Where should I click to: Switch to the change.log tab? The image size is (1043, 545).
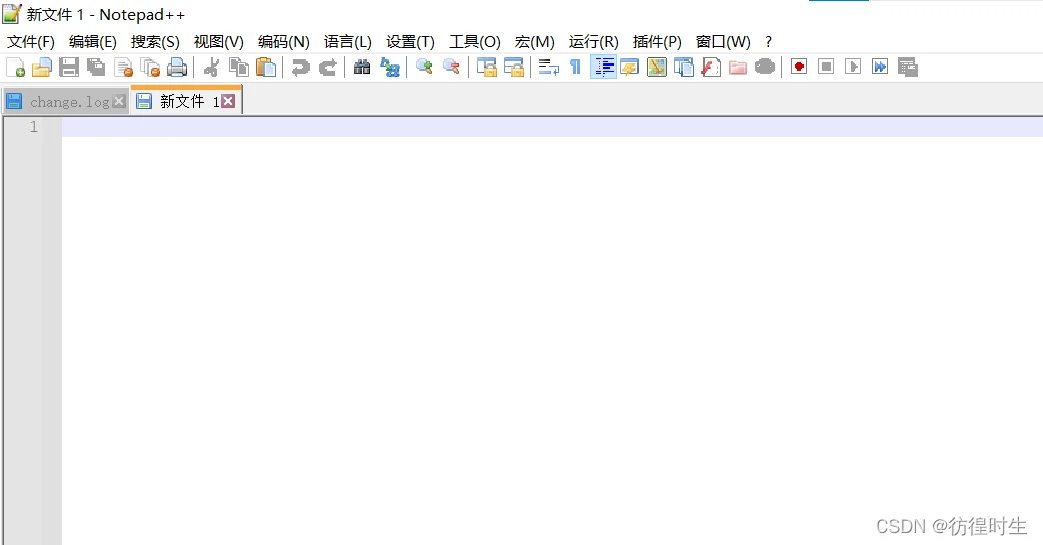(x=65, y=102)
